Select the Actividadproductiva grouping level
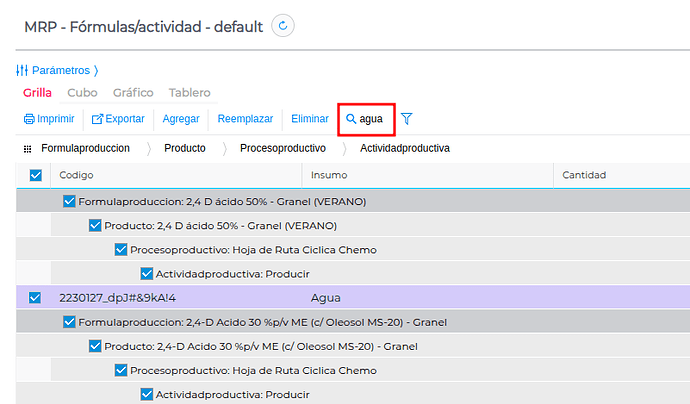 (405, 148)
